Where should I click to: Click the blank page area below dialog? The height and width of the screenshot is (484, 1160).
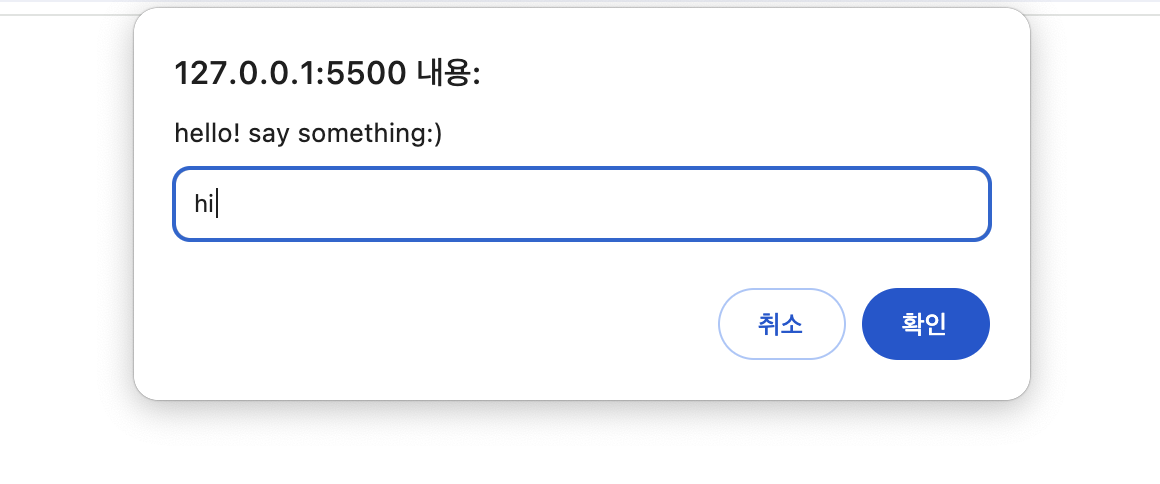click(581, 444)
